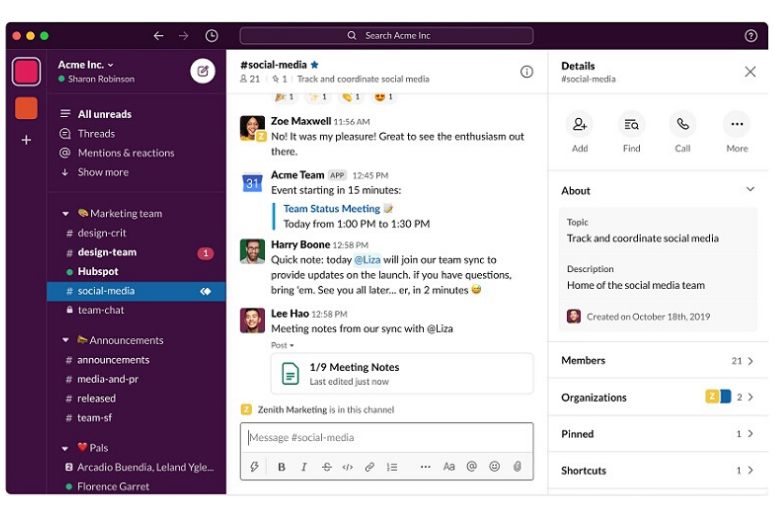774x516 pixels.
Task: Toggle italic formatting in composer
Action: pyautogui.click(x=304, y=466)
